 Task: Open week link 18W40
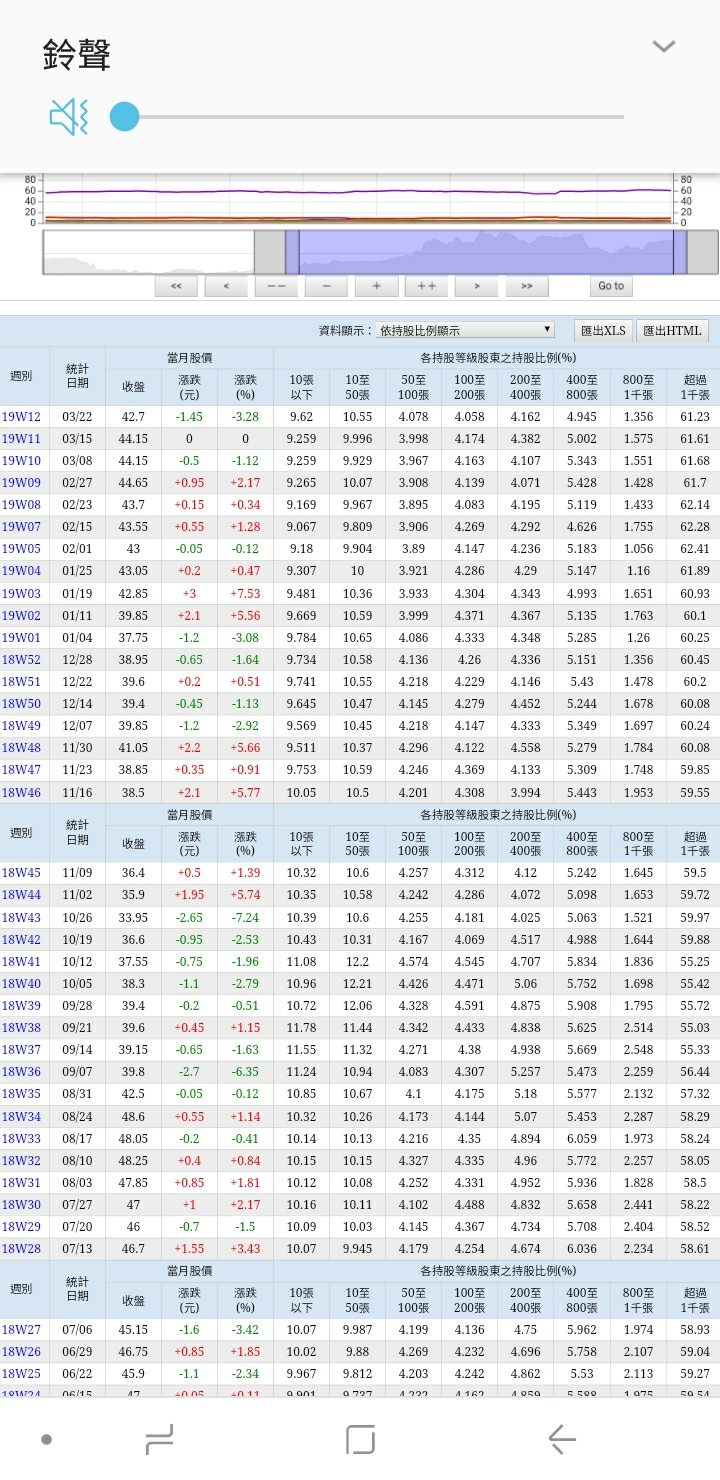(21, 984)
